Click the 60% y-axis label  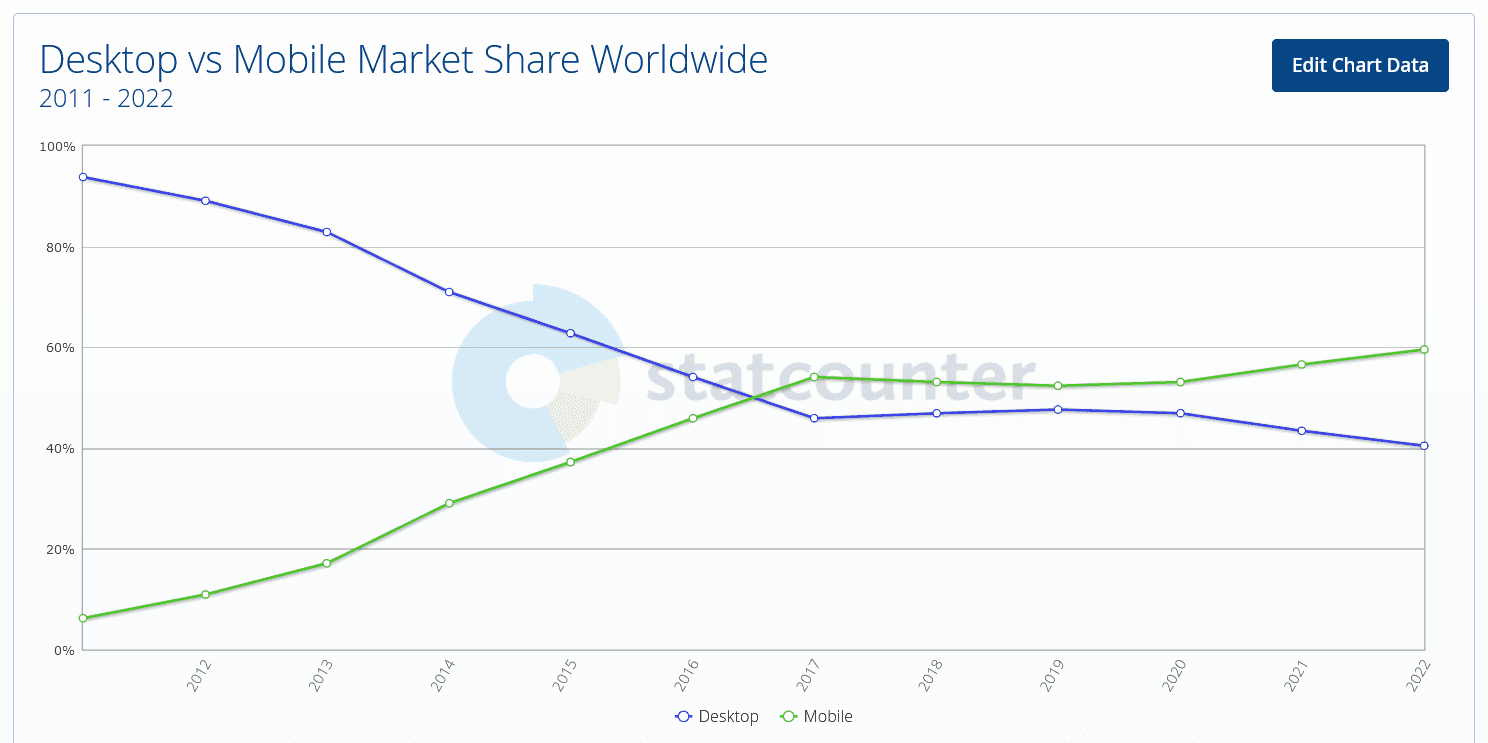coord(57,348)
